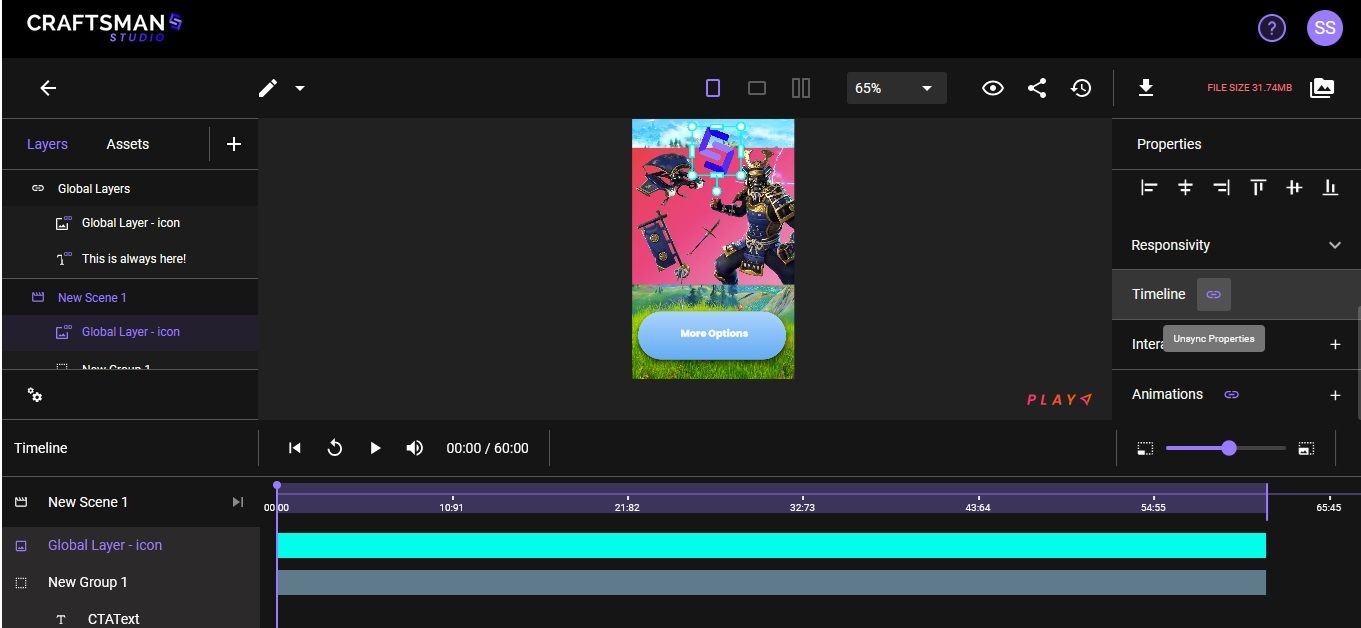Image resolution: width=1361 pixels, height=628 pixels.
Task: Open the pencil tool dropdown arrow
Action: tap(299, 88)
